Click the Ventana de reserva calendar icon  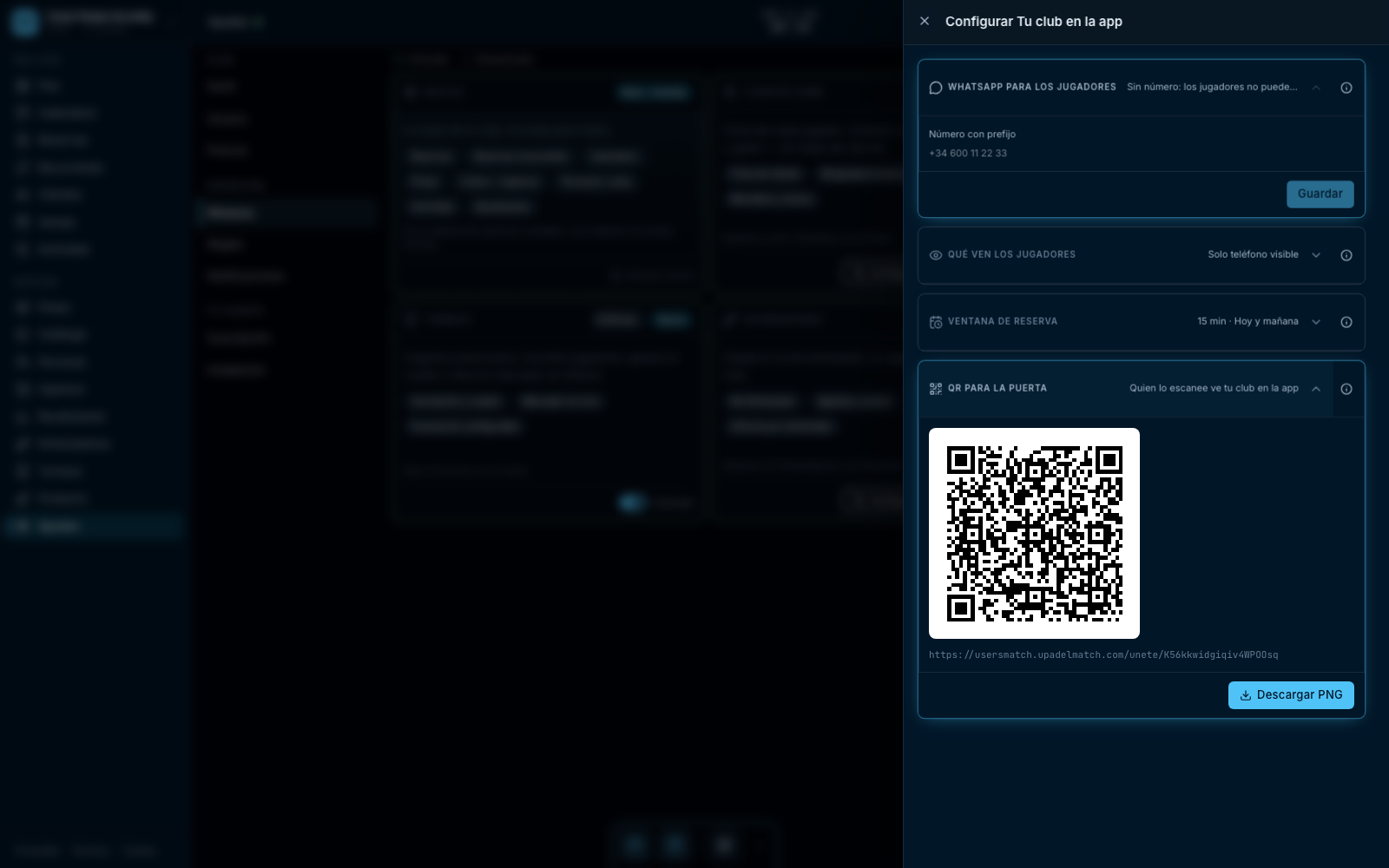(936, 322)
